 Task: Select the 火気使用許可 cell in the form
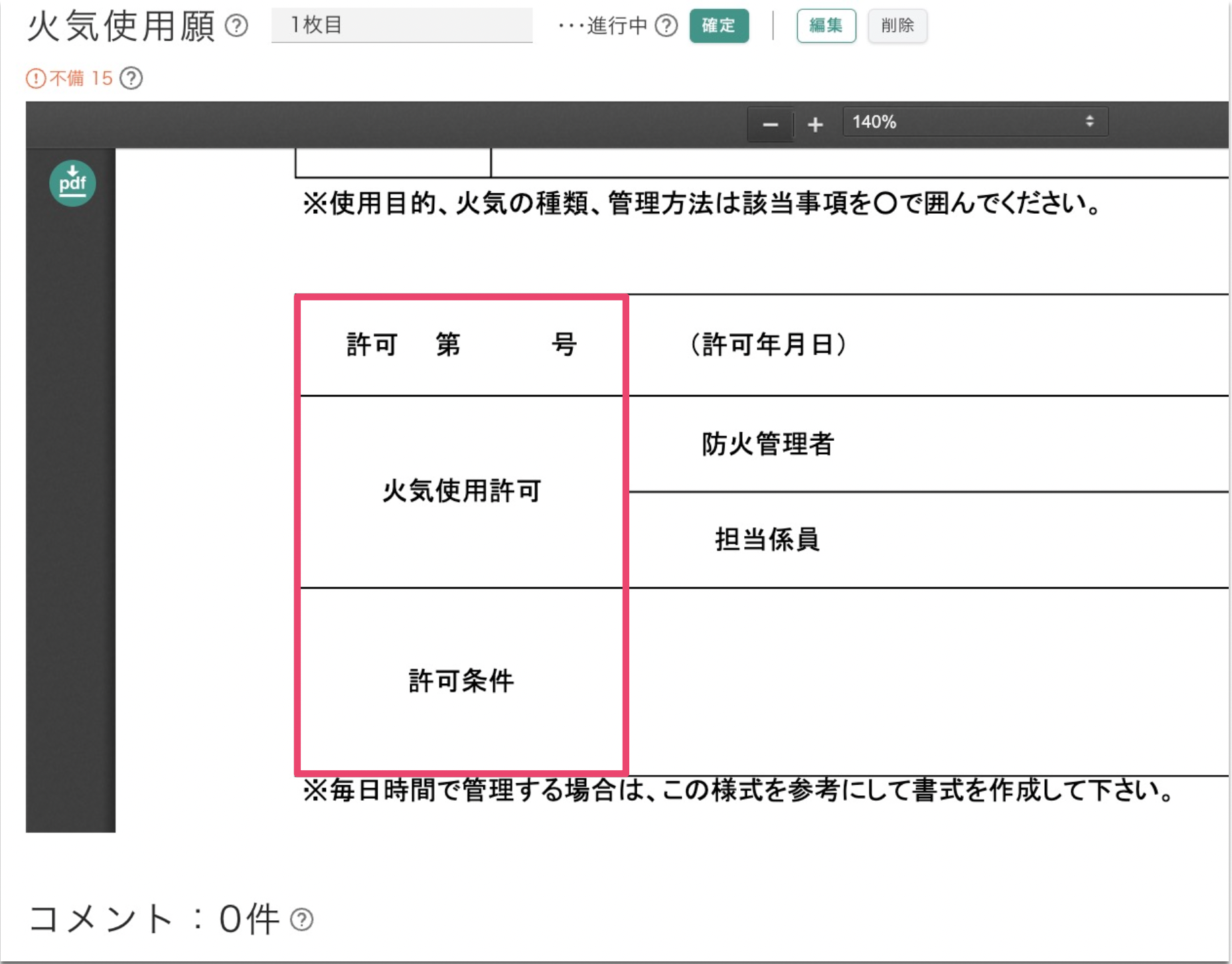[x=461, y=491]
